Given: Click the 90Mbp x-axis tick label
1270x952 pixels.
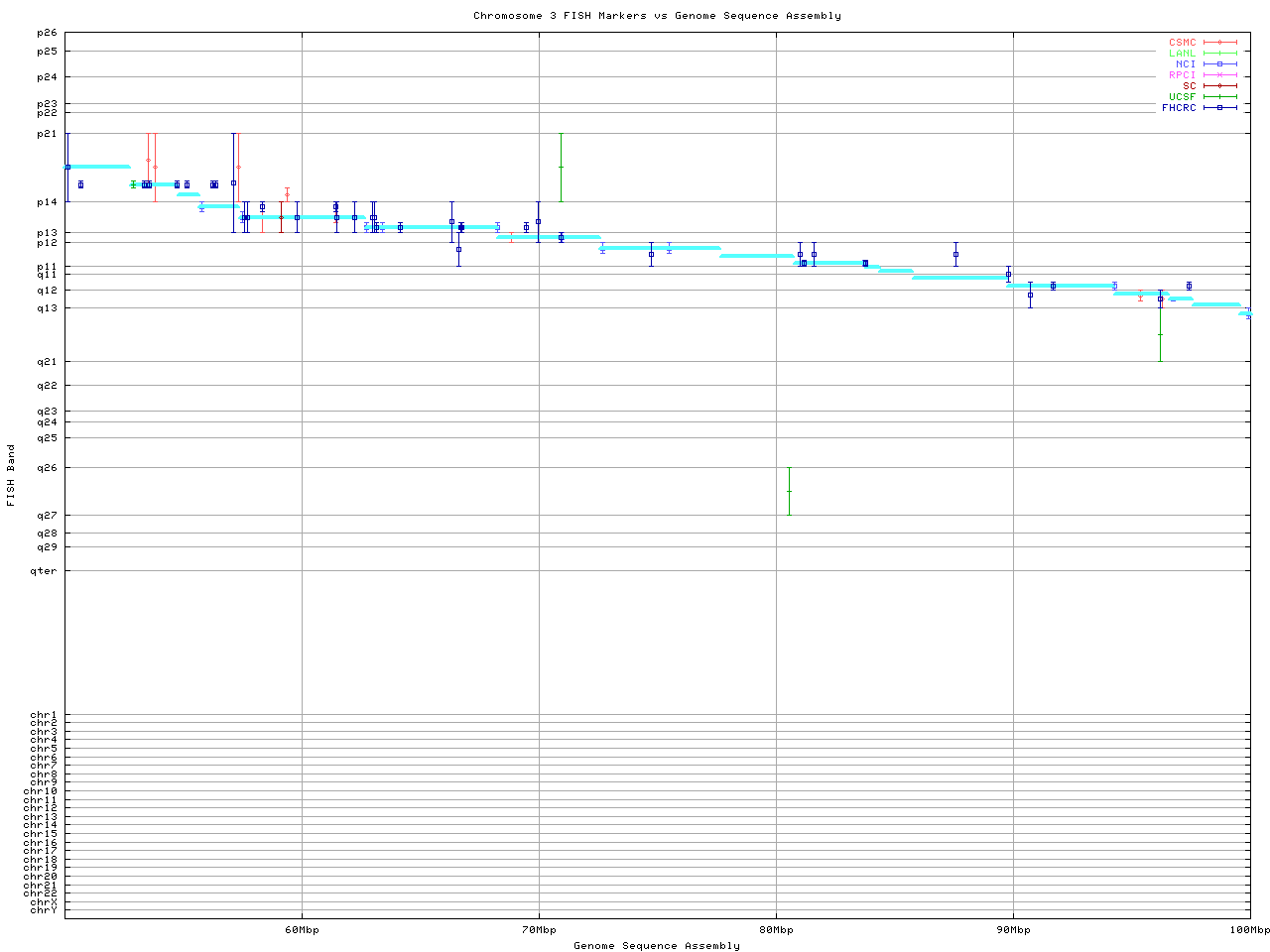Looking at the screenshot, I should [x=1013, y=930].
